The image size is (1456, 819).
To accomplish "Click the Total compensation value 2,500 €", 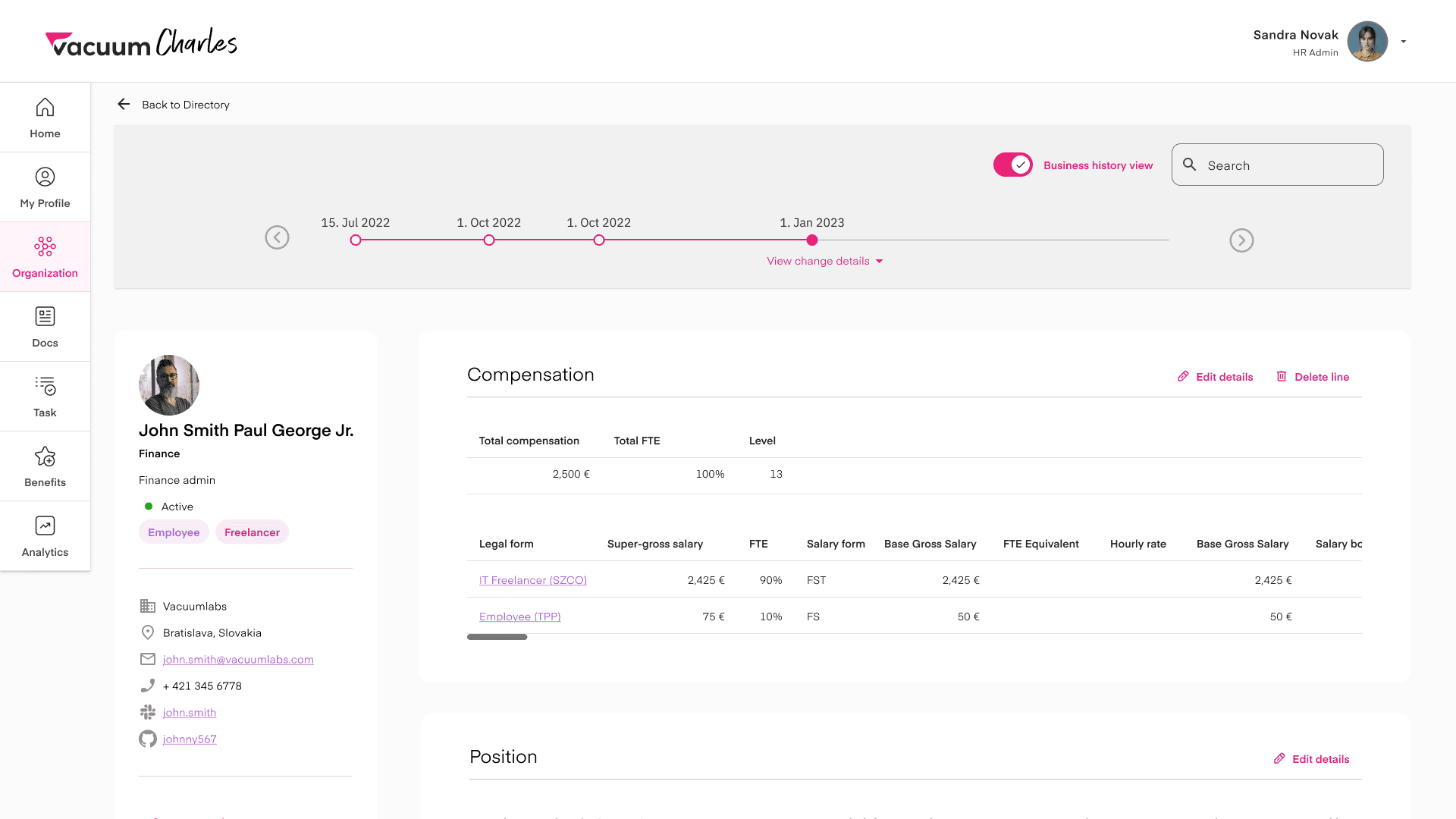I will coord(571,474).
